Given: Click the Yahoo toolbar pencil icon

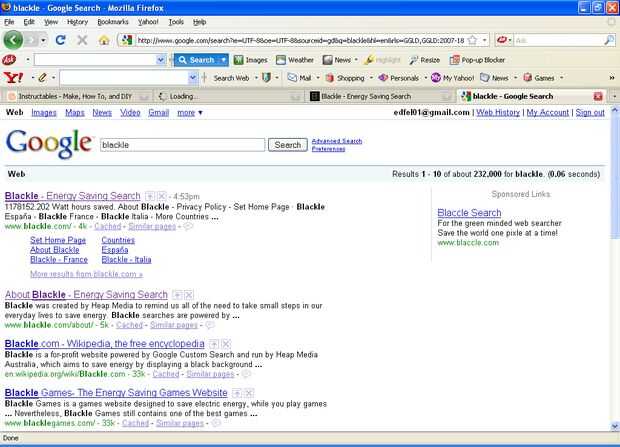Looking at the screenshot, I should coord(42,78).
